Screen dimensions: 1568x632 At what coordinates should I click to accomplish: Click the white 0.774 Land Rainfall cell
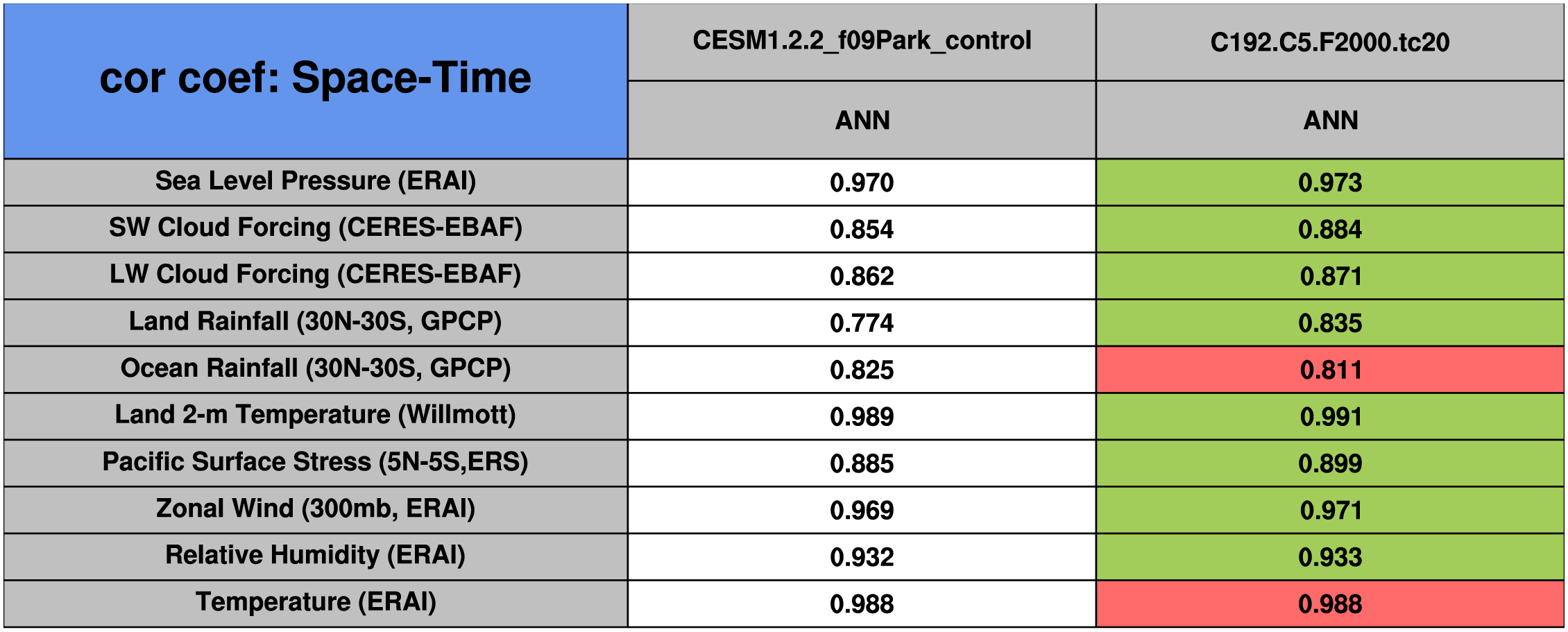pyautogui.click(x=862, y=323)
